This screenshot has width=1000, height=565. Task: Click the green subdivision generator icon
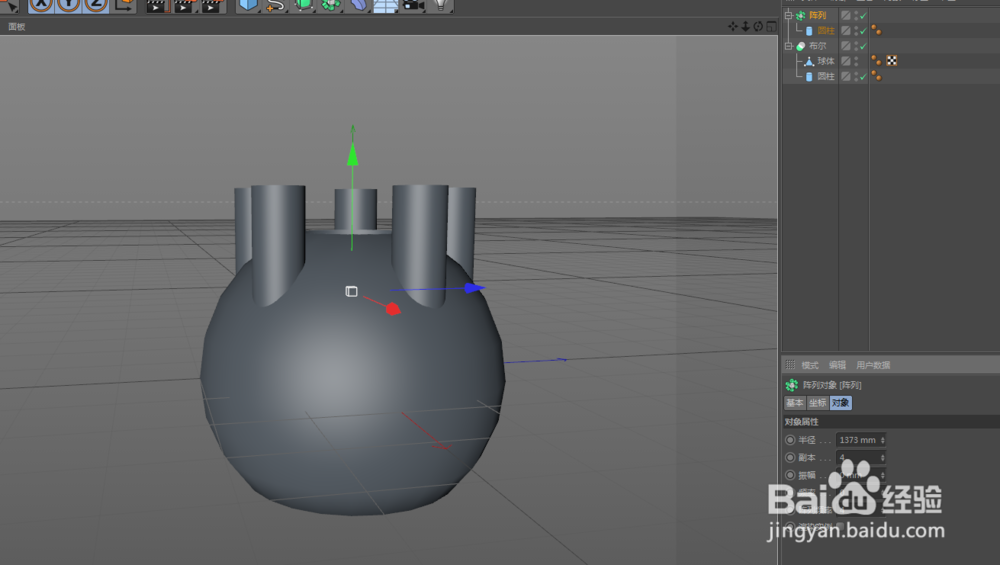[x=303, y=5]
